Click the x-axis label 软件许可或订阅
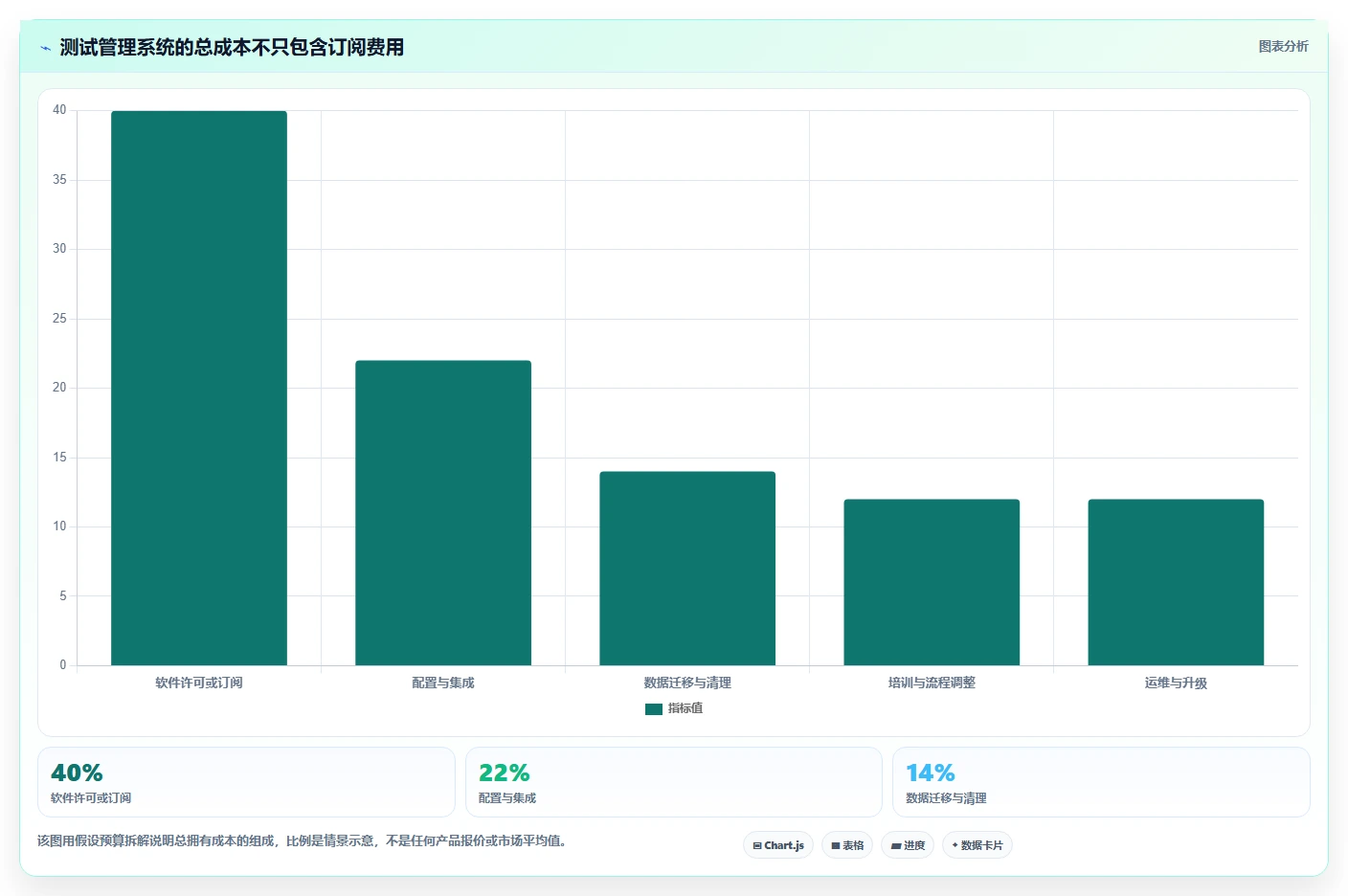The width and height of the screenshot is (1348, 896). pyautogui.click(x=199, y=683)
